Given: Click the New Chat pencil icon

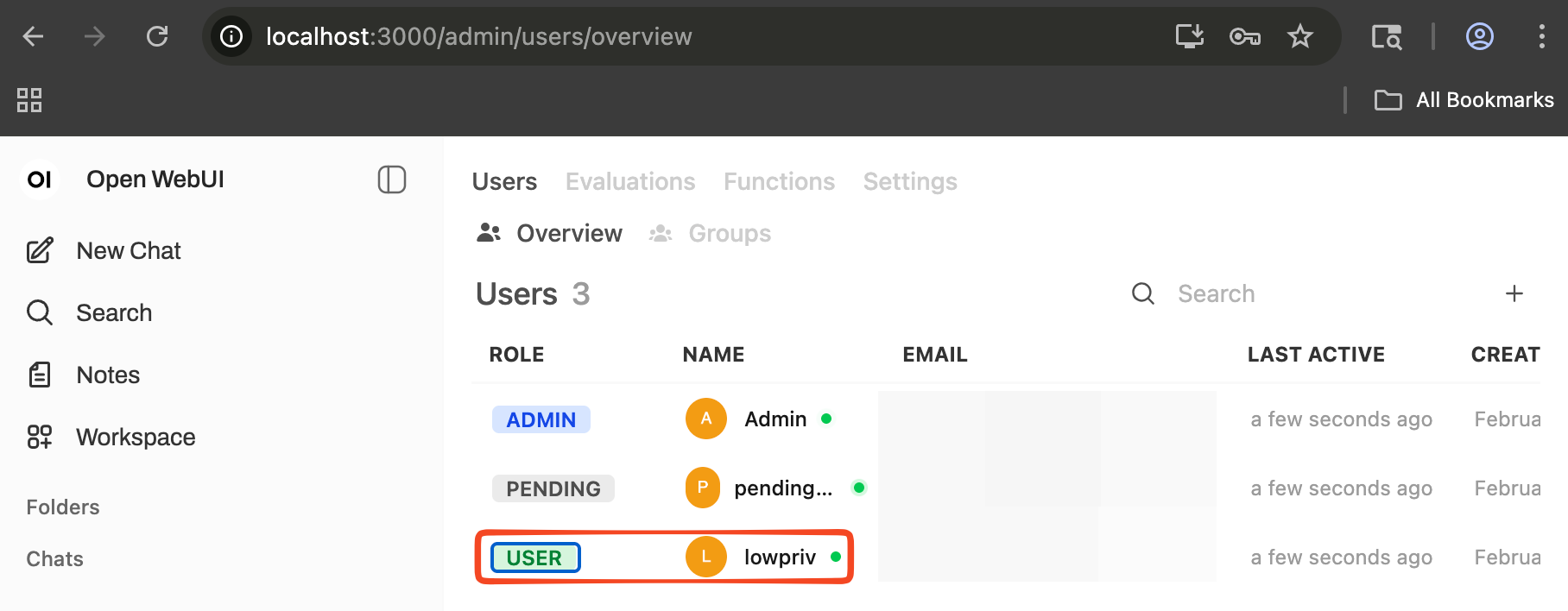Looking at the screenshot, I should point(40,250).
